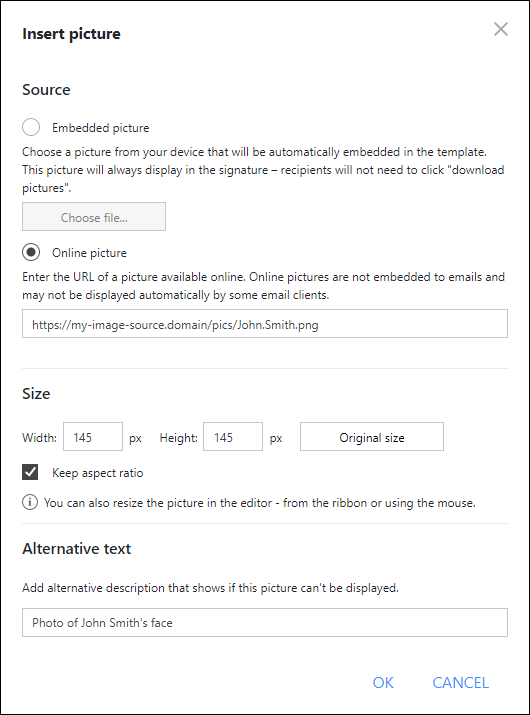
Task: Click the Alternative text heading
Action: [77, 548]
